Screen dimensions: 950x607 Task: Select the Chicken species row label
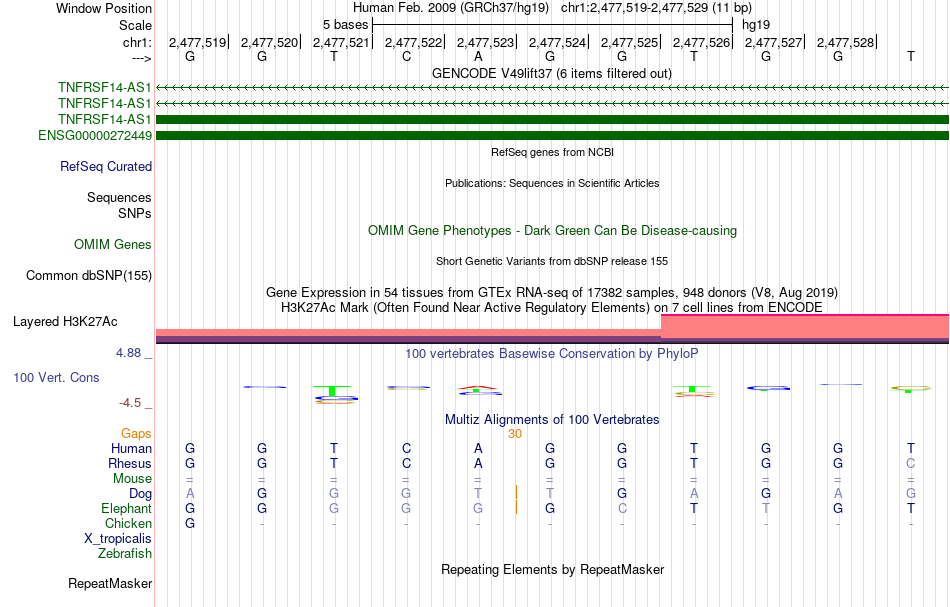pyautogui.click(x=128, y=523)
